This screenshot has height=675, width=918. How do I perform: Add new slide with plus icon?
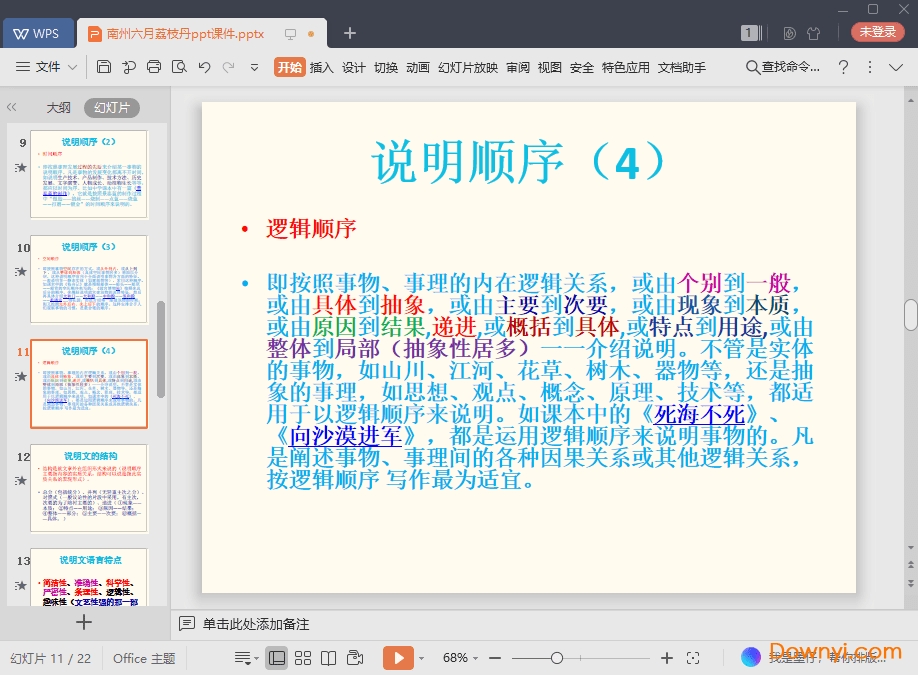(84, 622)
